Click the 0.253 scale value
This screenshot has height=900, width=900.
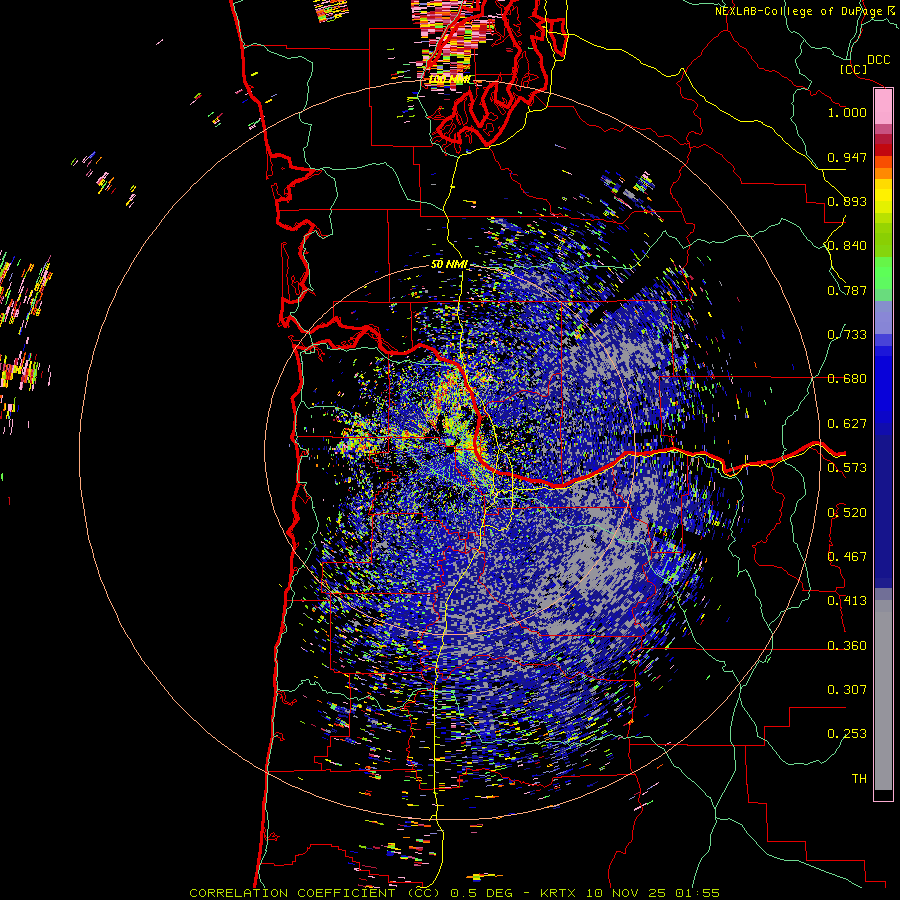pyautogui.click(x=847, y=734)
